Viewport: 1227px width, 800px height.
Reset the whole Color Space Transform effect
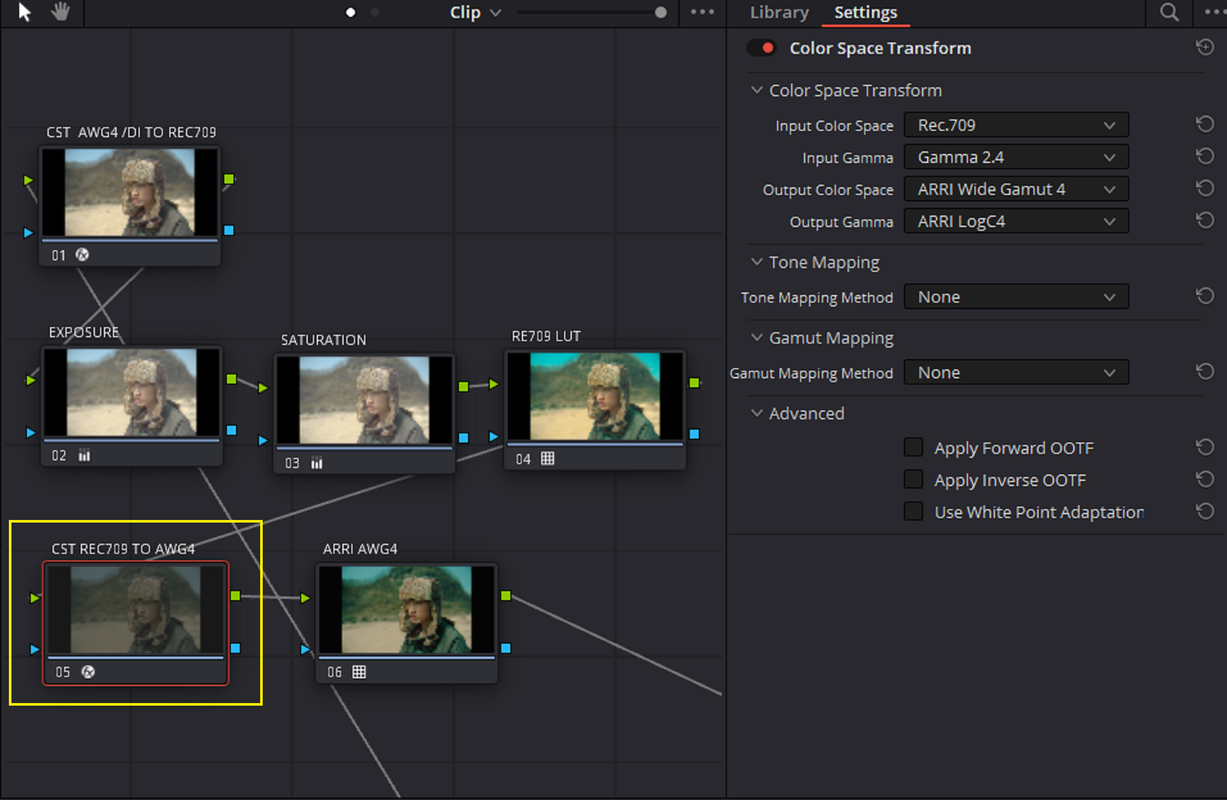[1205, 48]
